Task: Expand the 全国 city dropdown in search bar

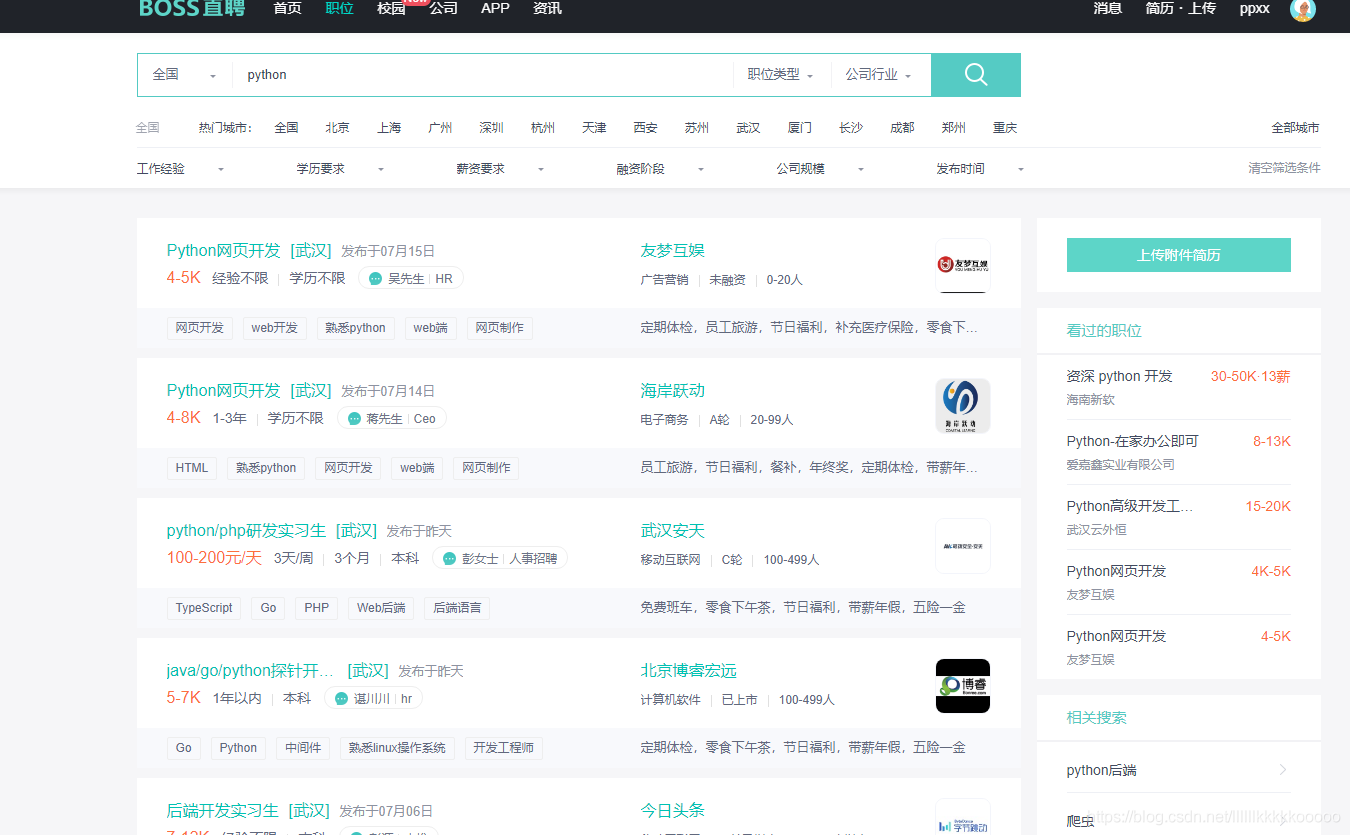Action: click(185, 75)
